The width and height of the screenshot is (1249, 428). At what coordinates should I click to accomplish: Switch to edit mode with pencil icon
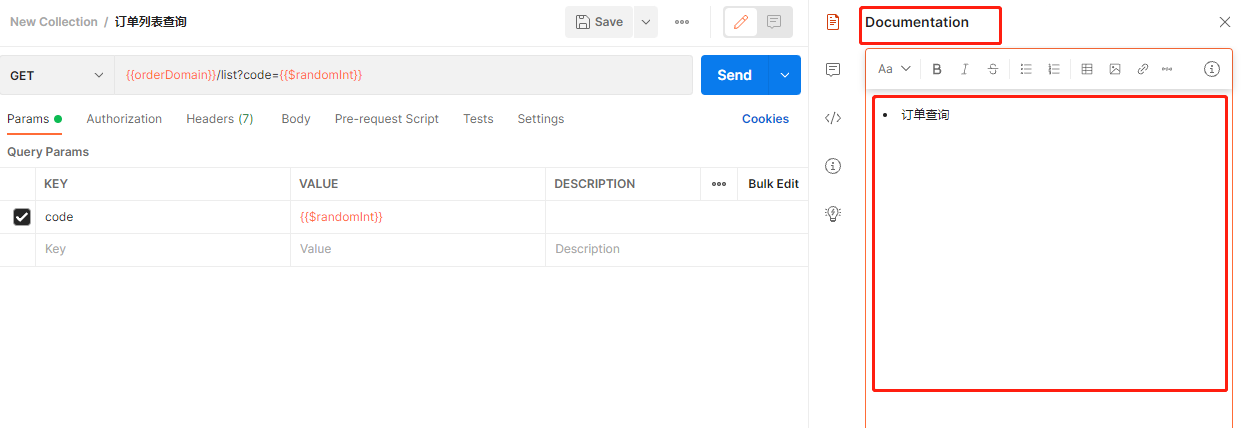coord(741,22)
